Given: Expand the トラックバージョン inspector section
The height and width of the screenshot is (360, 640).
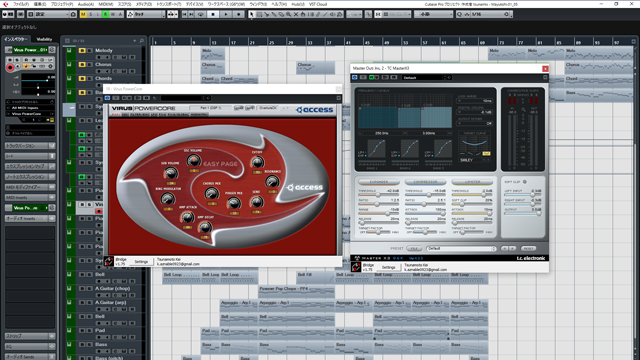Looking at the screenshot, I should coord(30,146).
